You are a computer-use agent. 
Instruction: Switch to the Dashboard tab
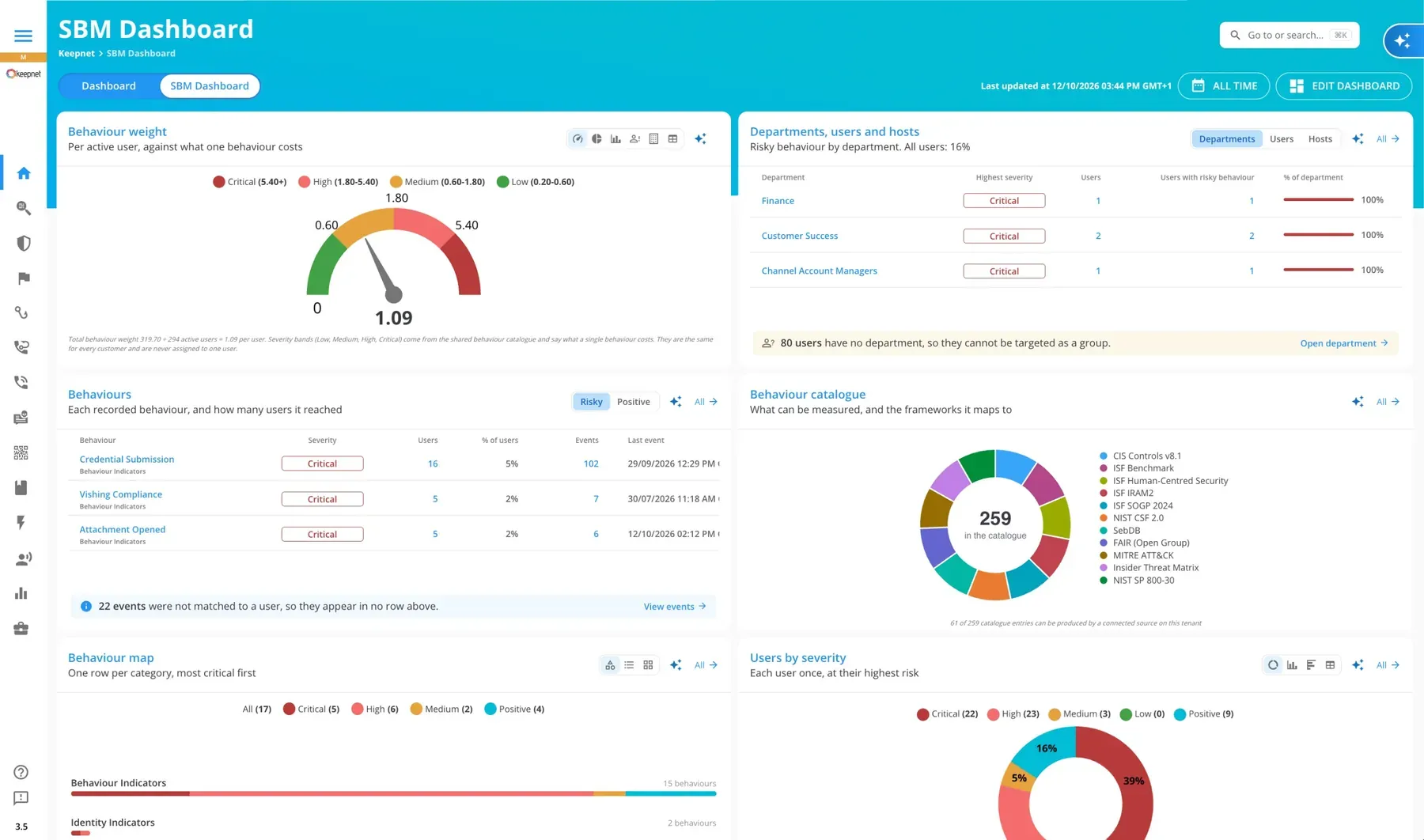click(x=108, y=85)
